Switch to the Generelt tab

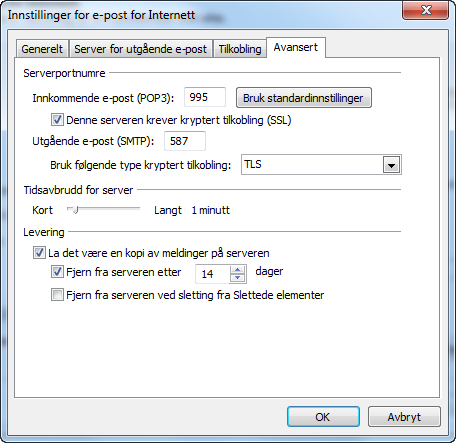pyautogui.click(x=42, y=49)
